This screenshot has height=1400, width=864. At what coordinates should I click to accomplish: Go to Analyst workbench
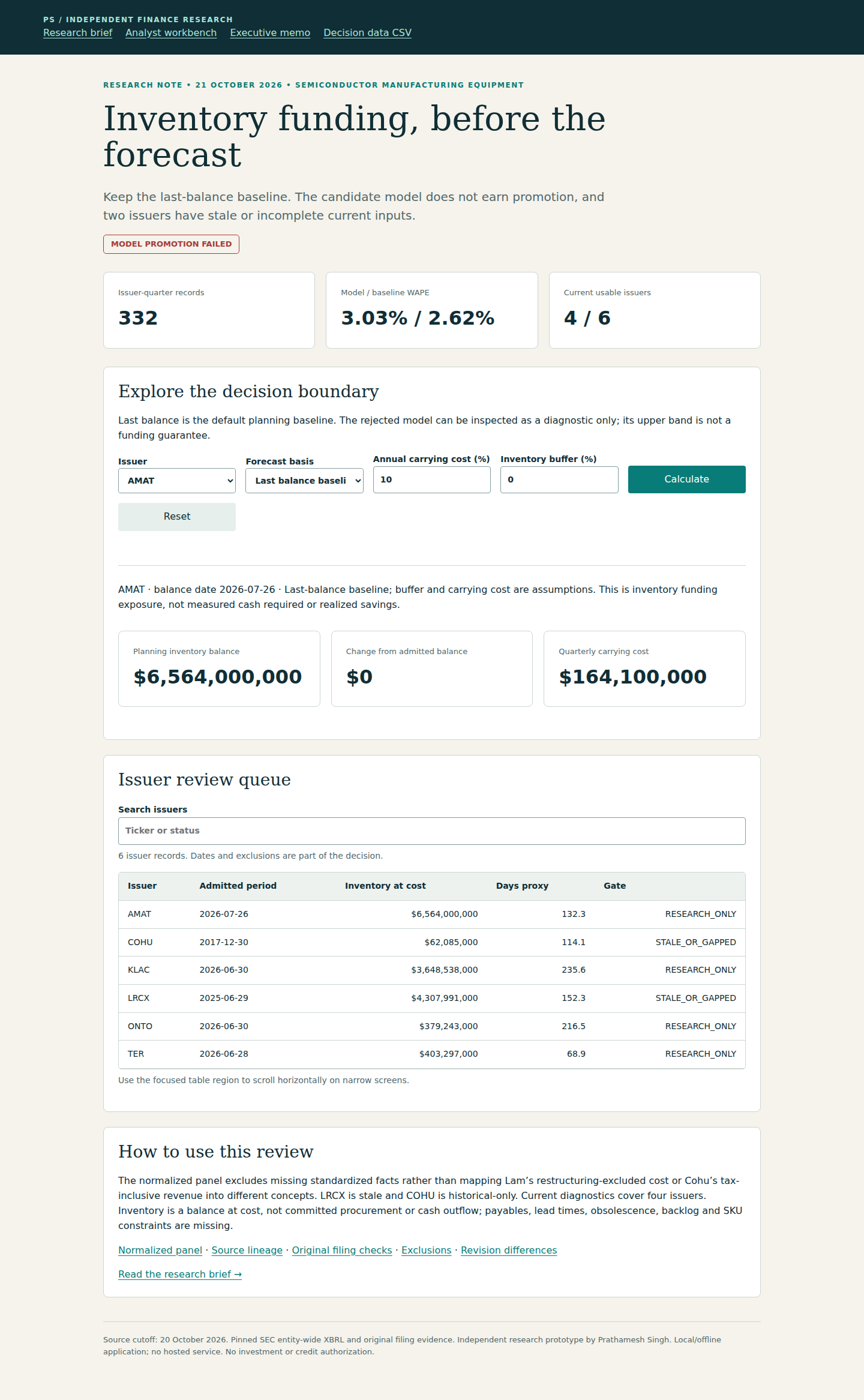point(171,33)
